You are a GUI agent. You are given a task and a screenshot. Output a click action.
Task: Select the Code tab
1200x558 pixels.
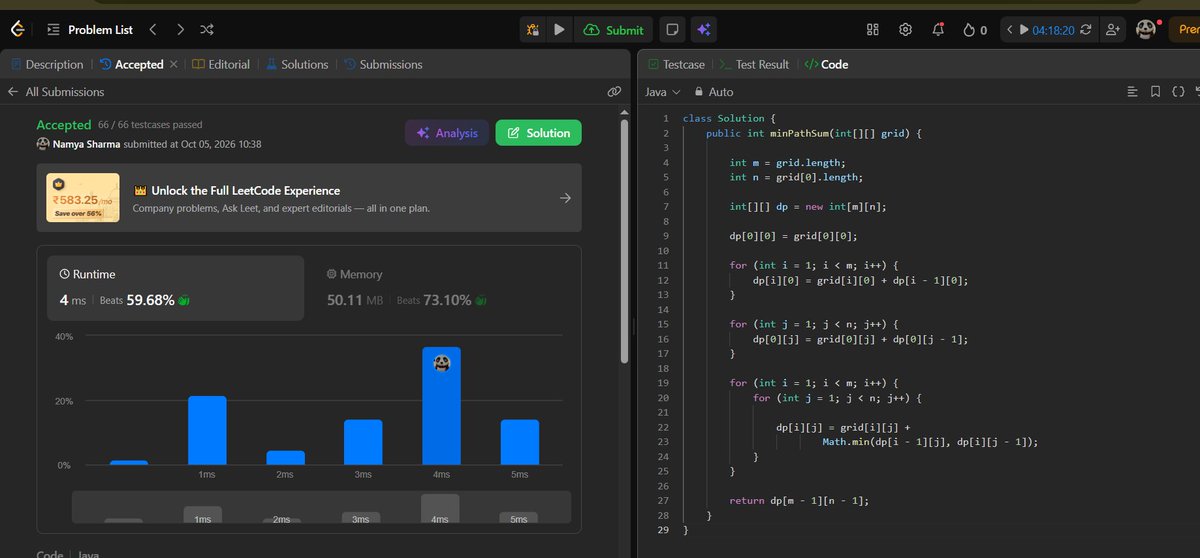(x=826, y=64)
